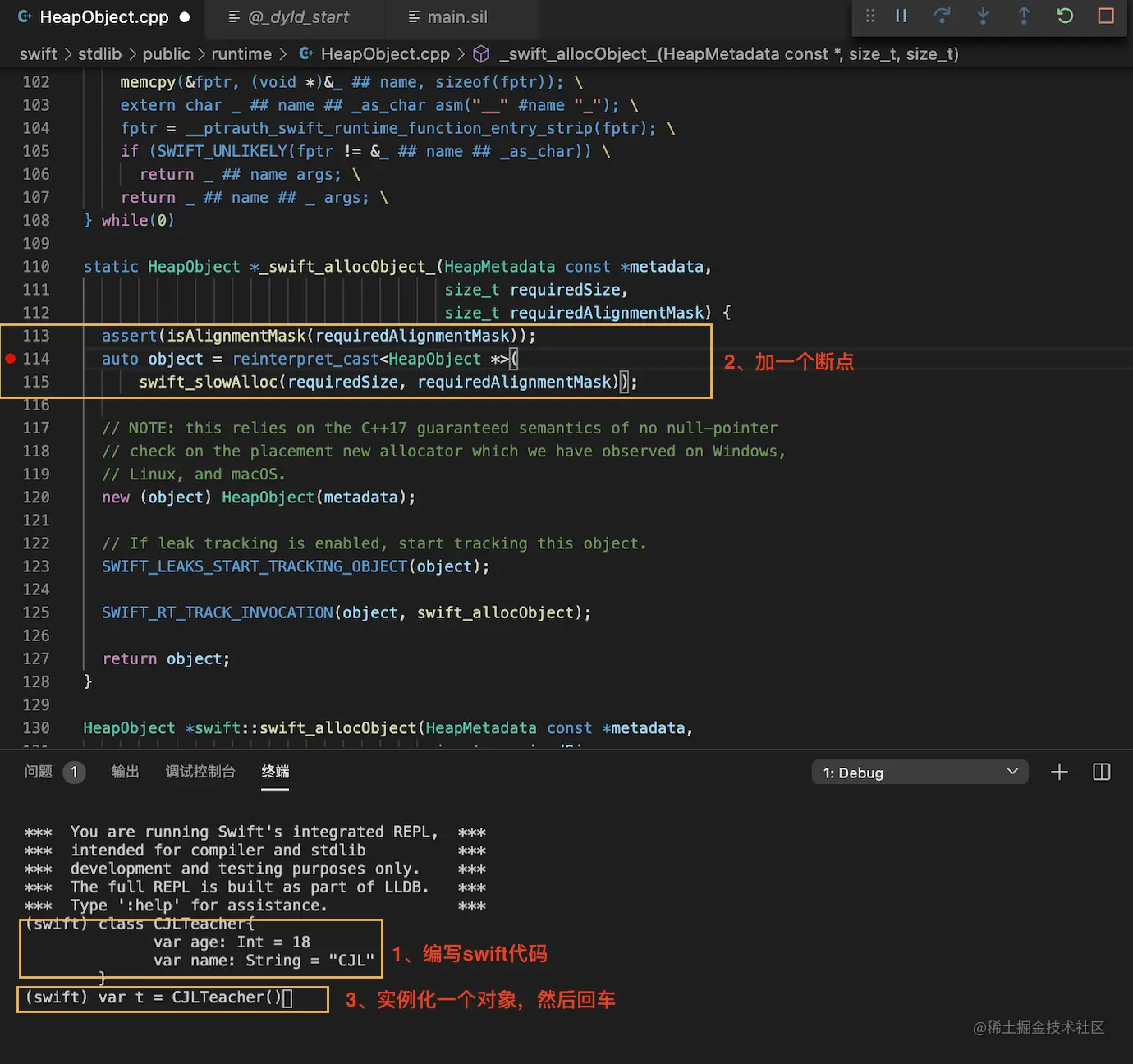The width and height of the screenshot is (1133, 1064).
Task: Click 'swift::swift_allocObject' on line 130
Action: click(x=305, y=728)
